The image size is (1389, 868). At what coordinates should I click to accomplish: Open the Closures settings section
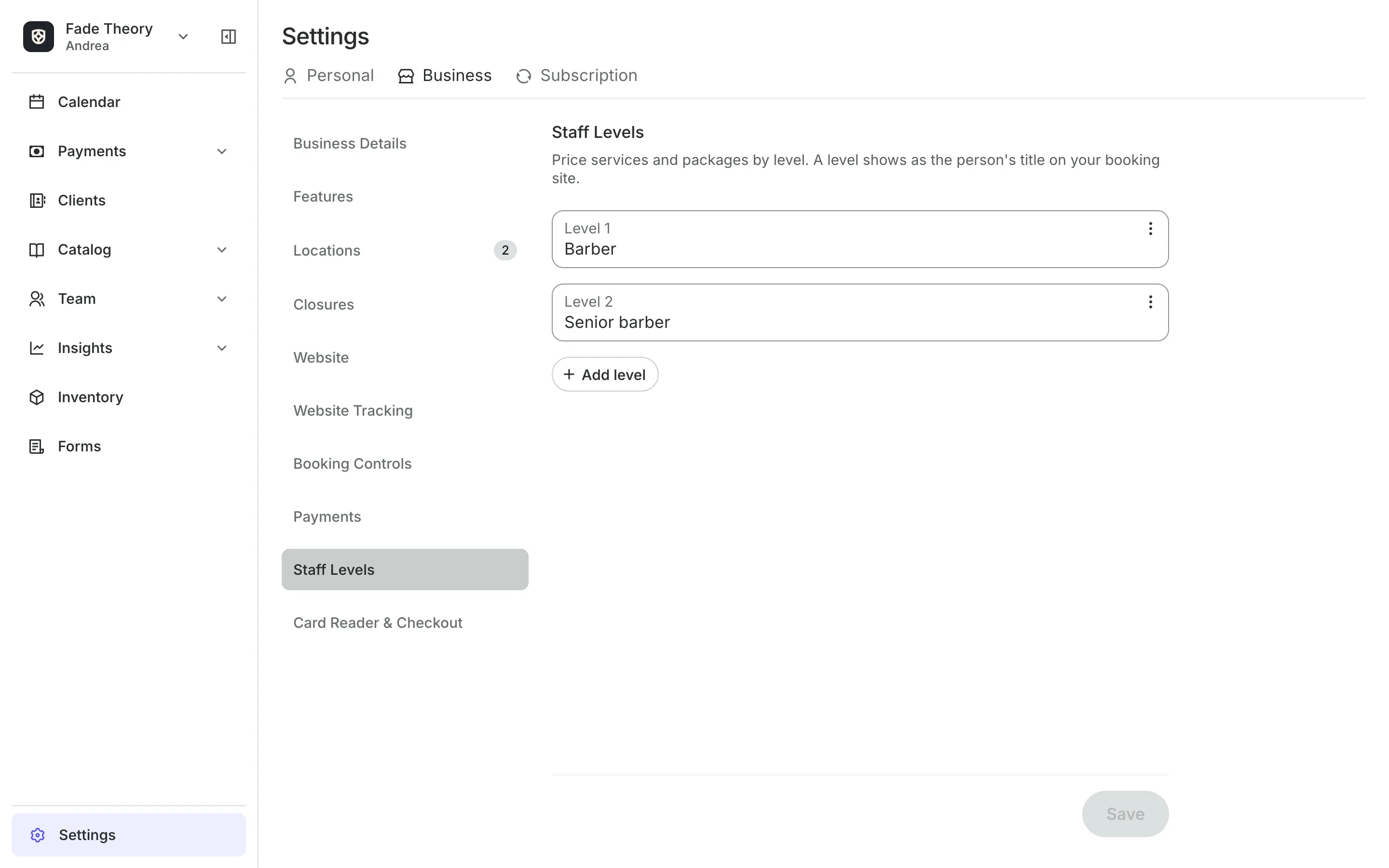(405, 304)
